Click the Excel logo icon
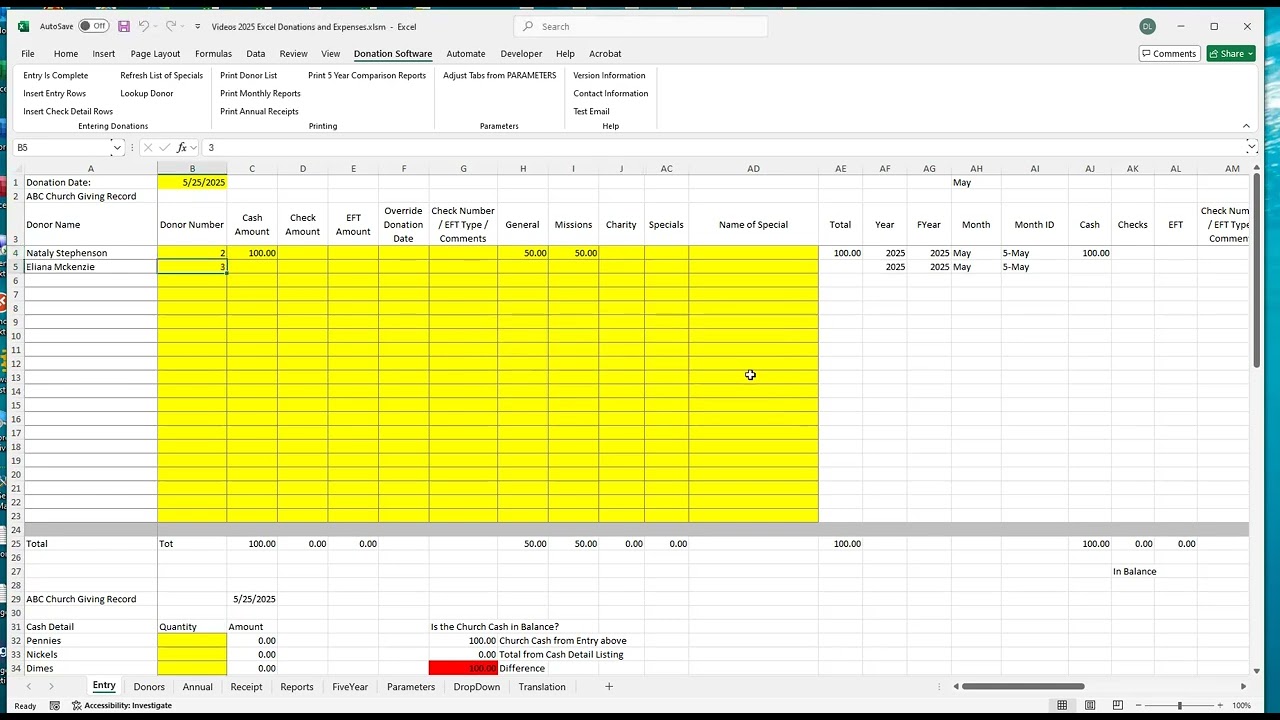Image resolution: width=1280 pixels, height=720 pixels. coord(24,26)
